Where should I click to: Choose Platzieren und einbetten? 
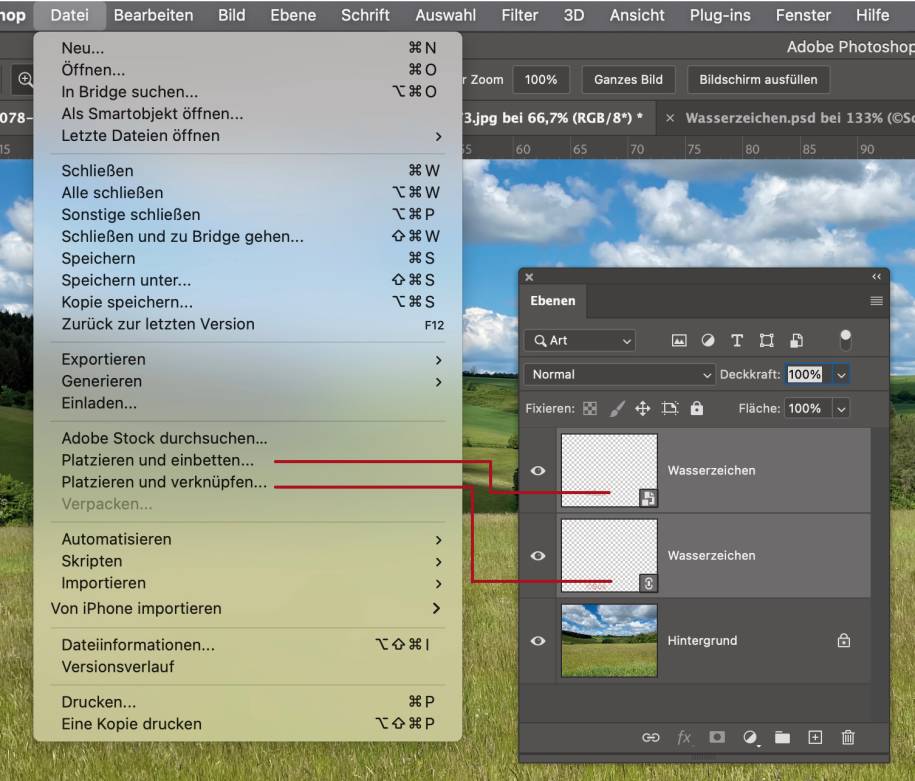pos(158,461)
